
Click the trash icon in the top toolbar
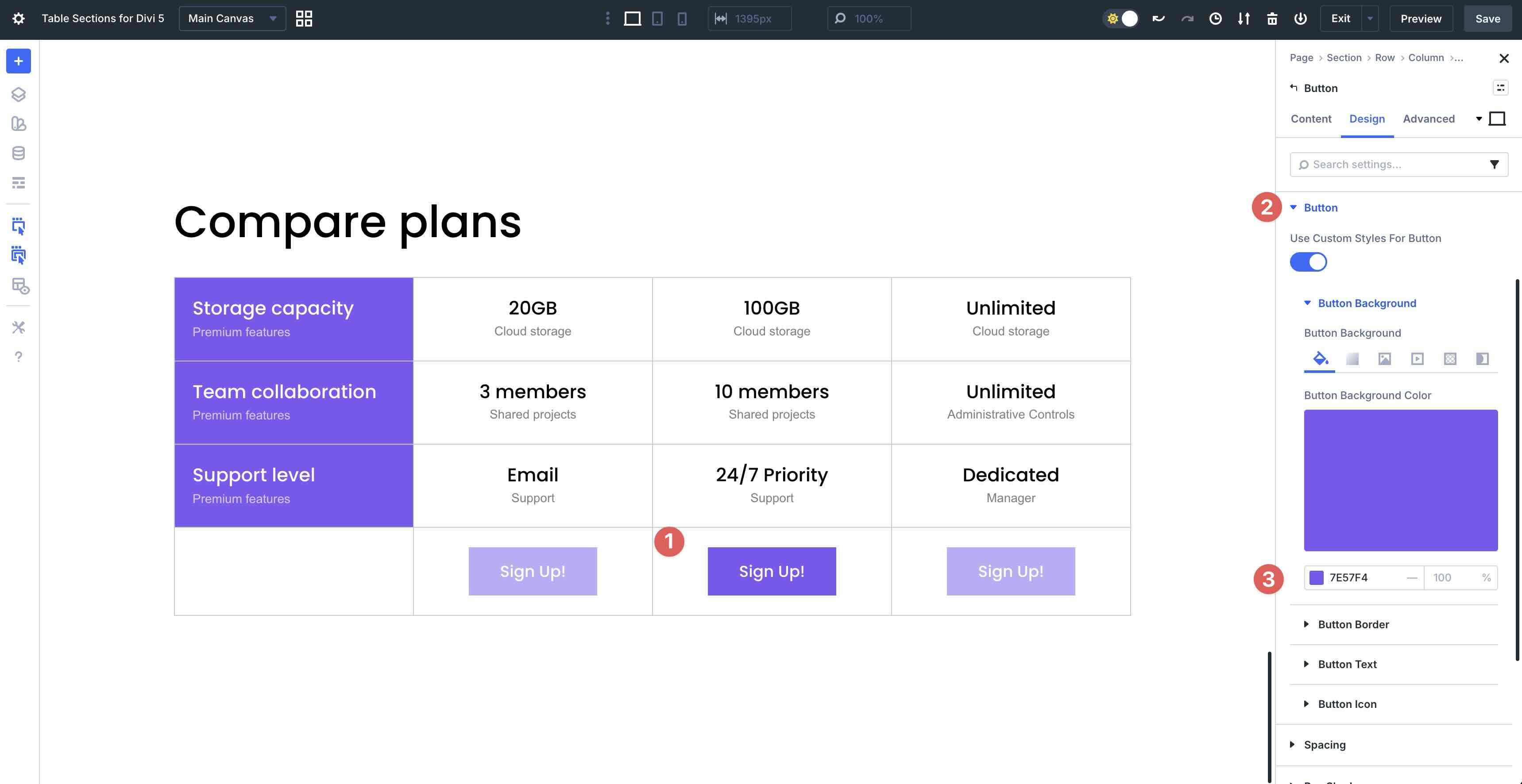[1272, 18]
